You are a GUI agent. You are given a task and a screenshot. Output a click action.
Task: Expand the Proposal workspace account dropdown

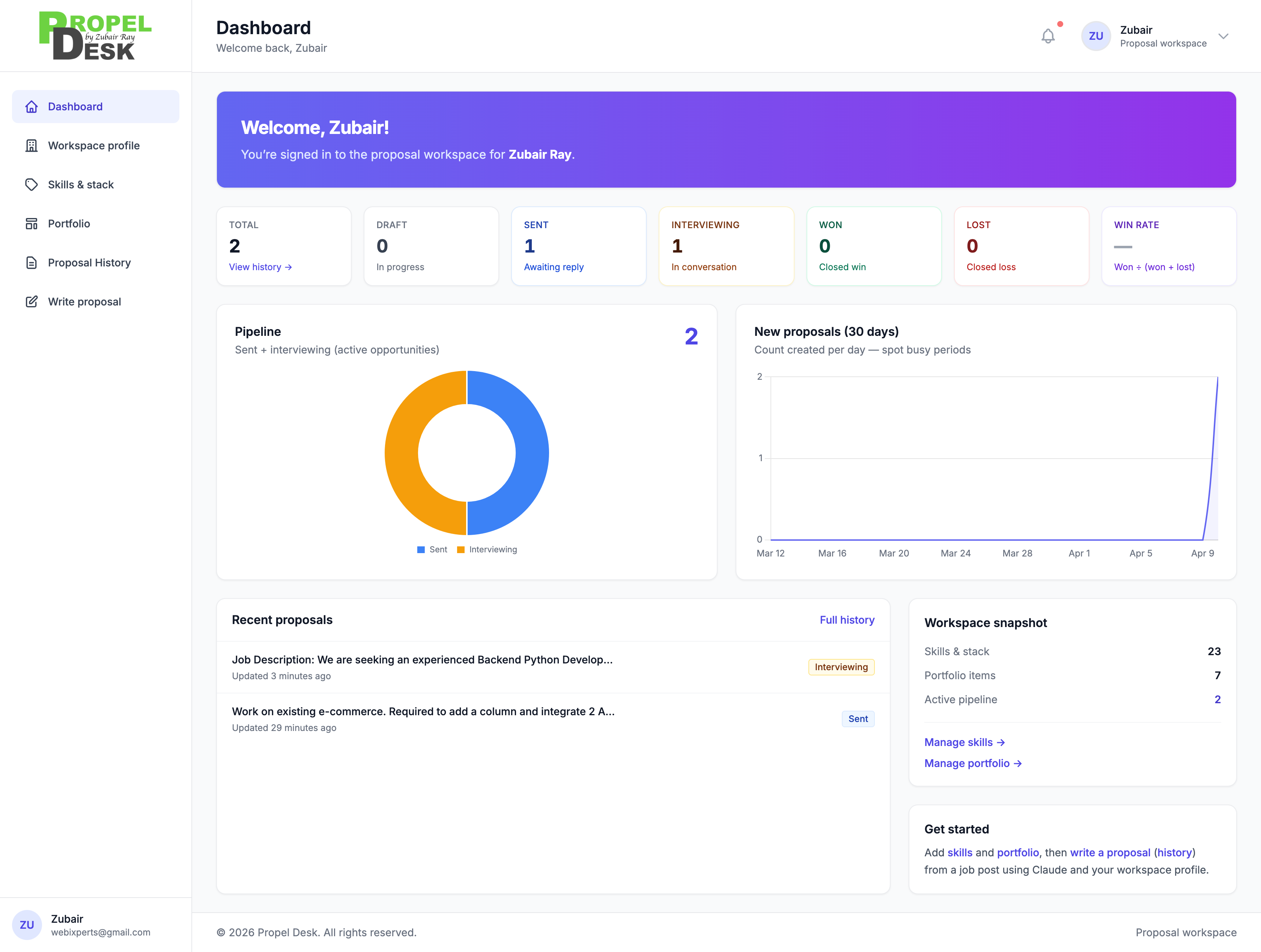click(x=1224, y=36)
